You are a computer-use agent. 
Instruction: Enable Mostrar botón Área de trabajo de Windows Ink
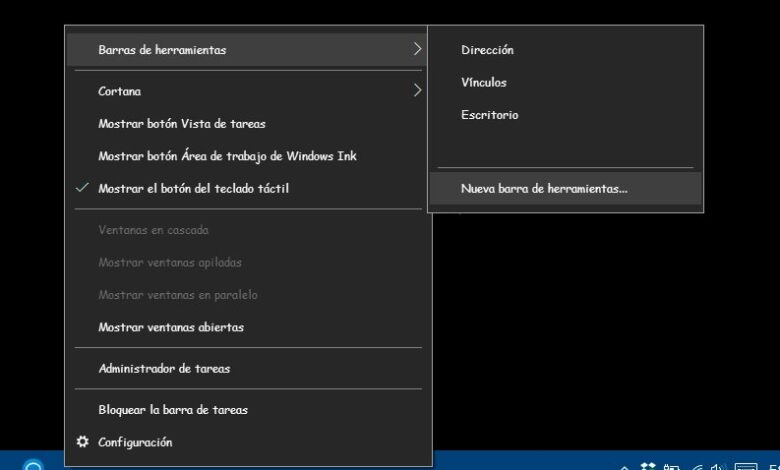pyautogui.click(x=246, y=156)
